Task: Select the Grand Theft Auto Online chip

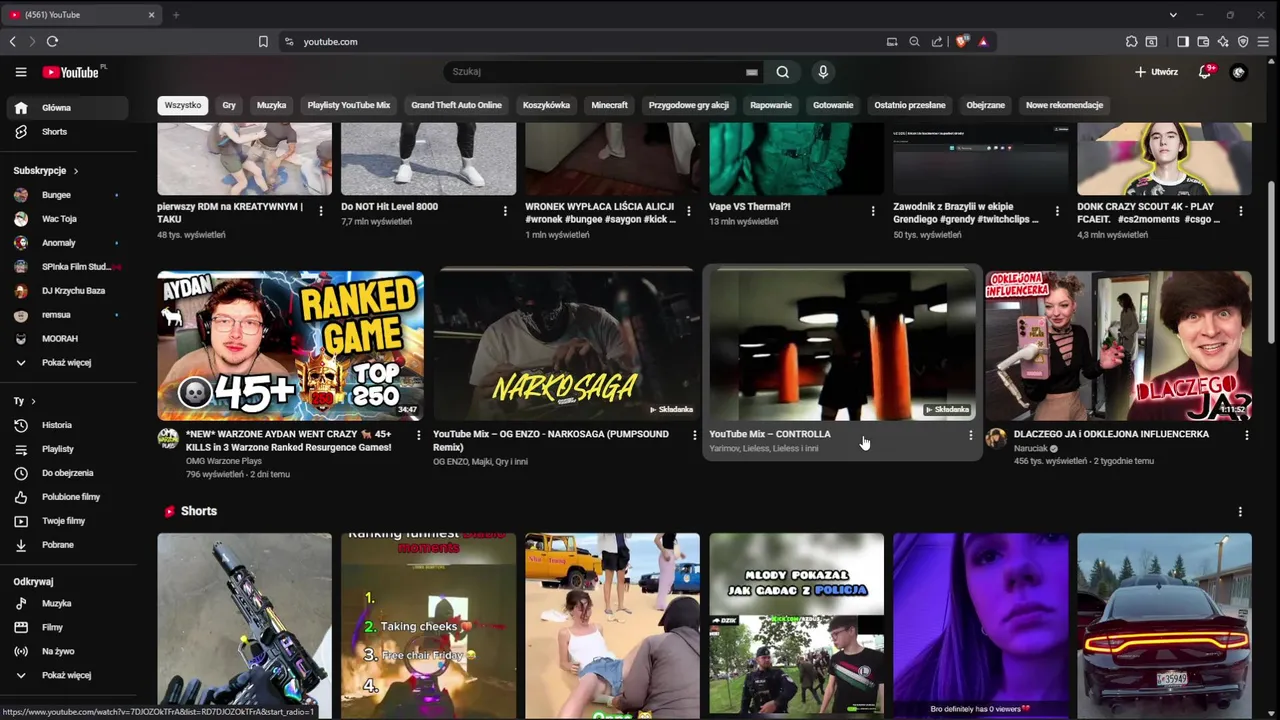Action: click(x=456, y=105)
